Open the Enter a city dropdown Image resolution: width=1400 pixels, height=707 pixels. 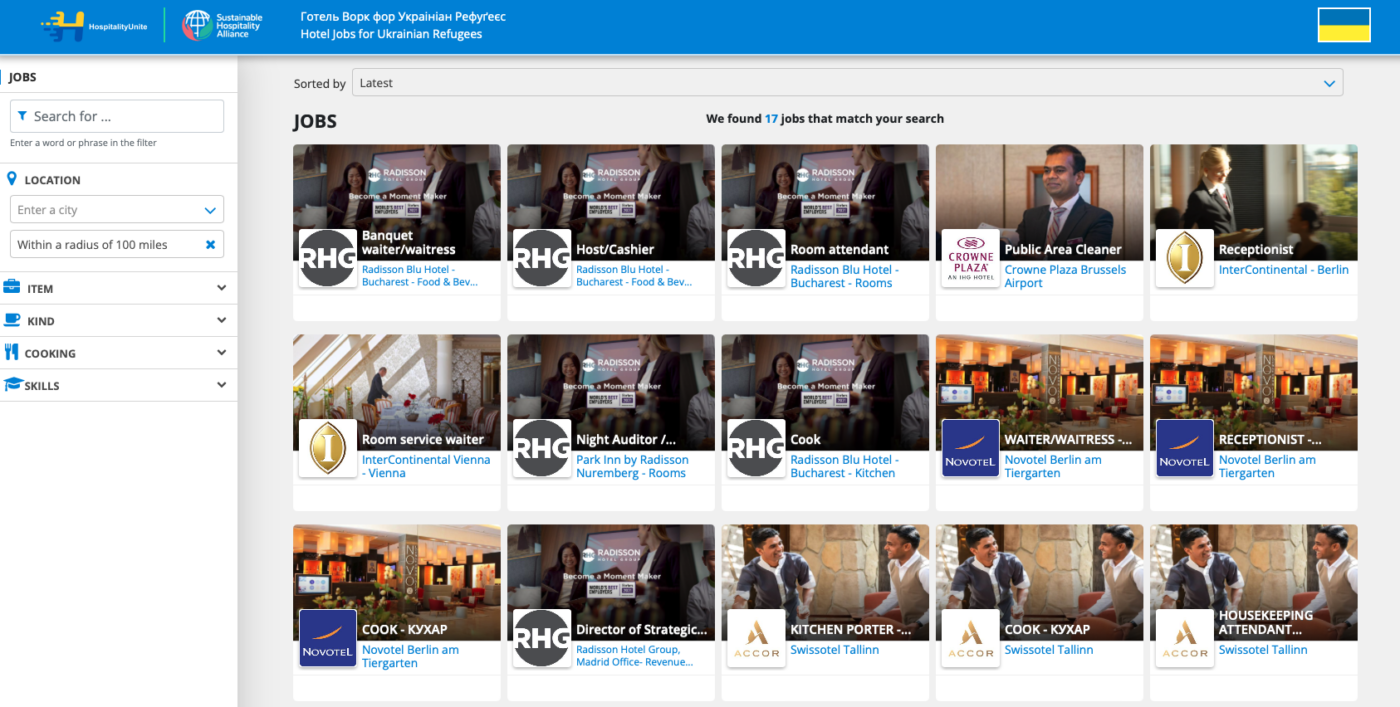pos(117,210)
